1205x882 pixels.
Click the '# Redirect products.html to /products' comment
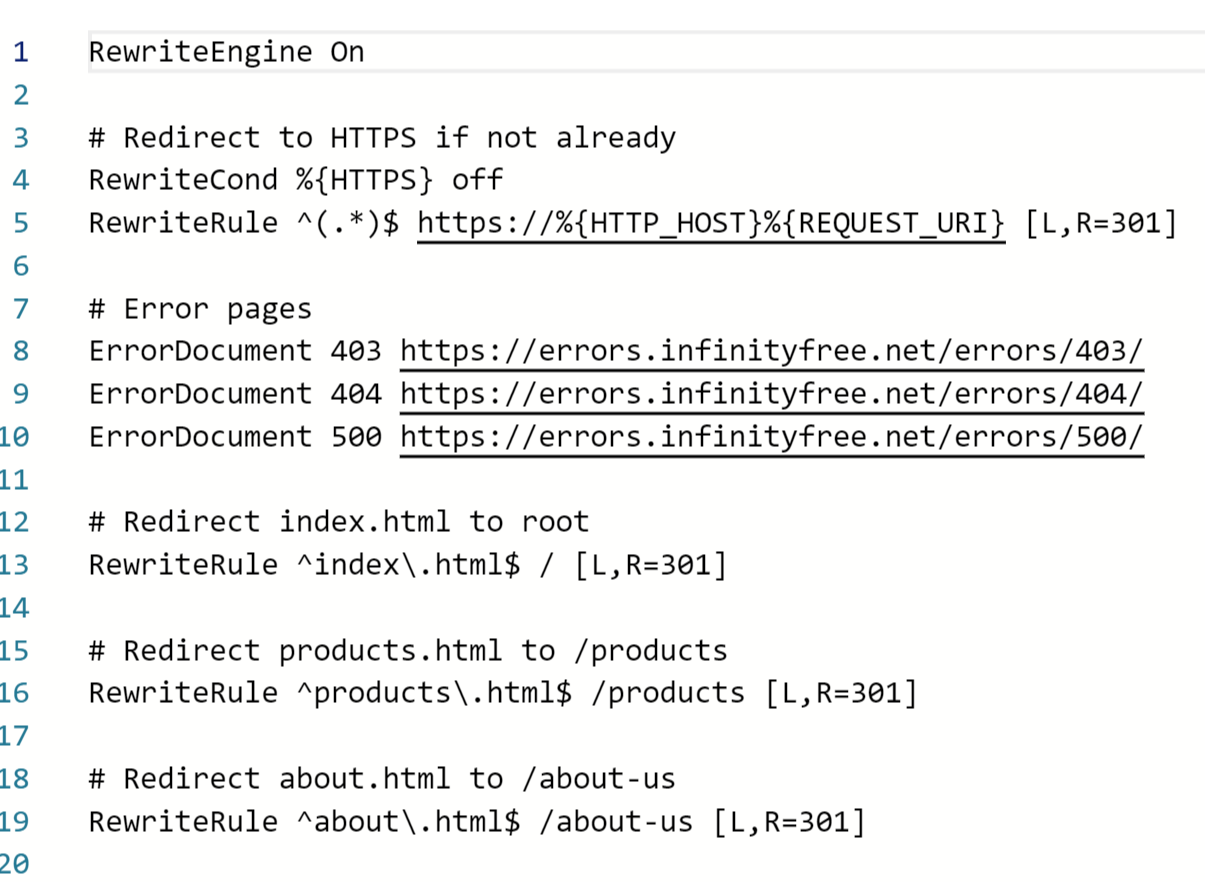(408, 652)
